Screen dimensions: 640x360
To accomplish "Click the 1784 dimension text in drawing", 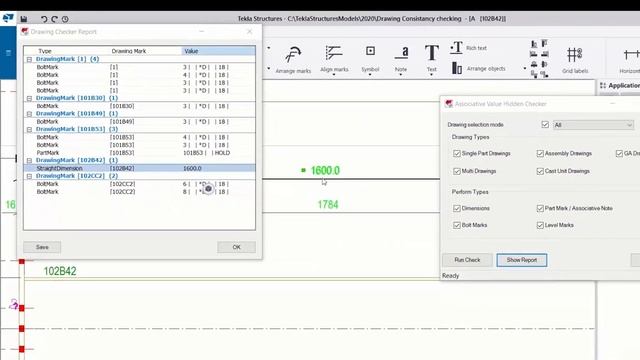I will 328,204.
